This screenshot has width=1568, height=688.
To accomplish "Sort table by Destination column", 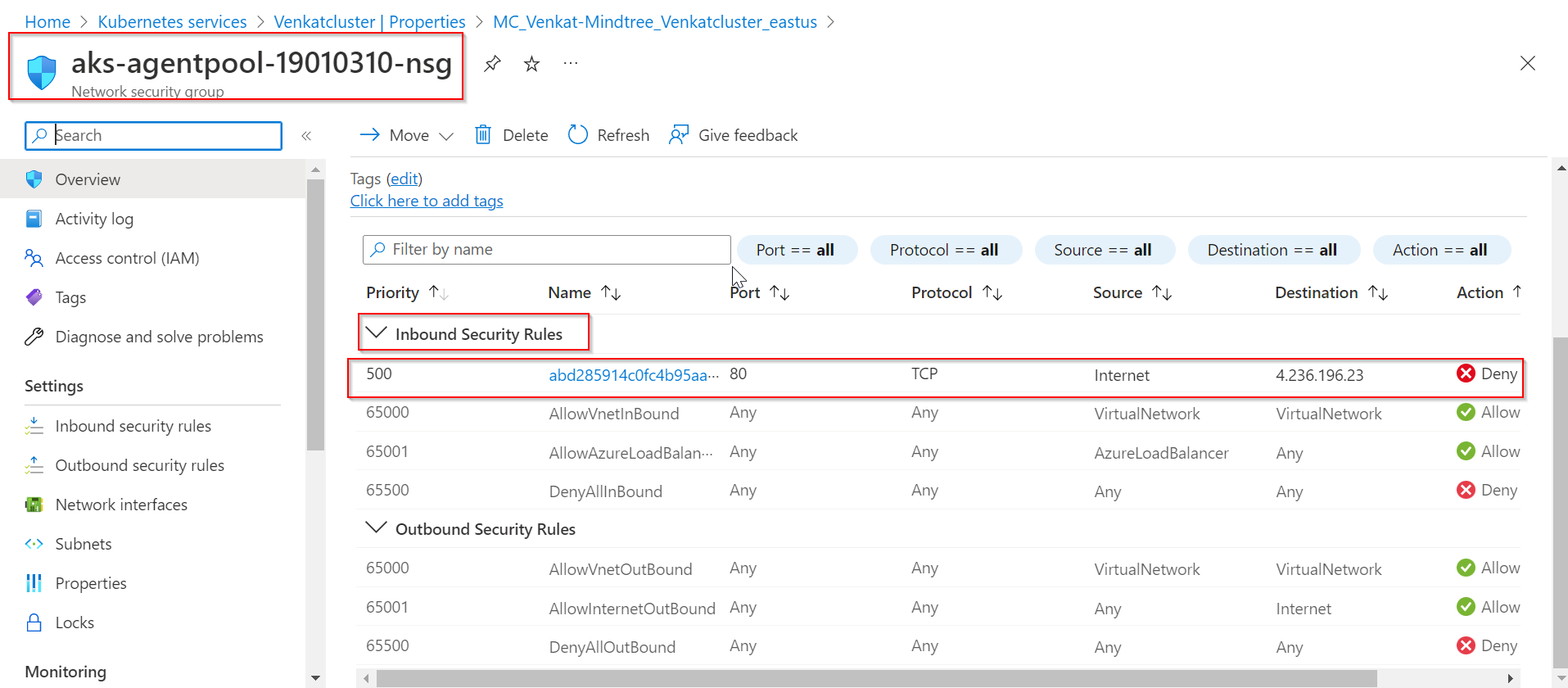I will coord(1331,292).
